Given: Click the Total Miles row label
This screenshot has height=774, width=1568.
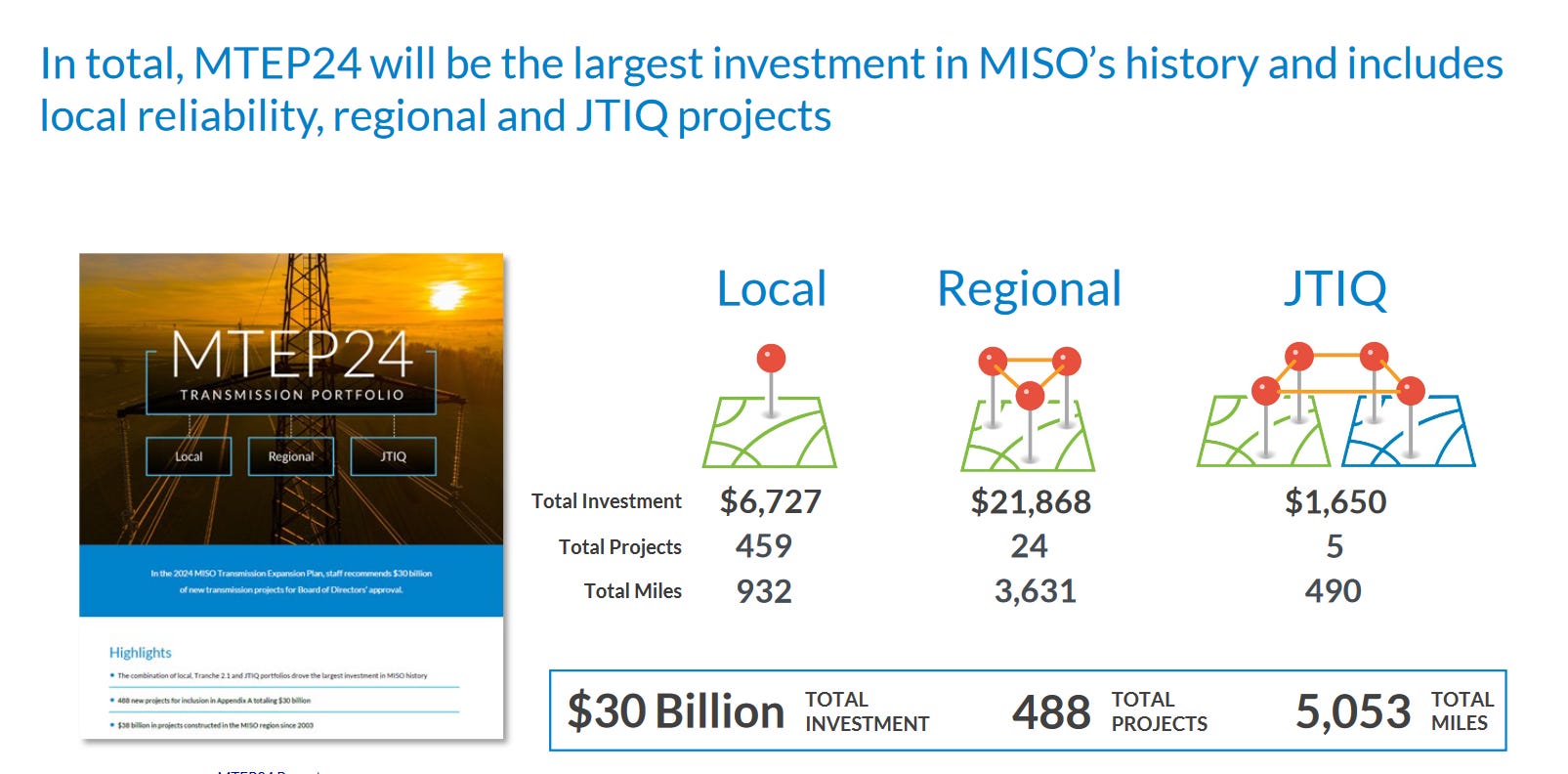Looking at the screenshot, I should coord(632,591).
